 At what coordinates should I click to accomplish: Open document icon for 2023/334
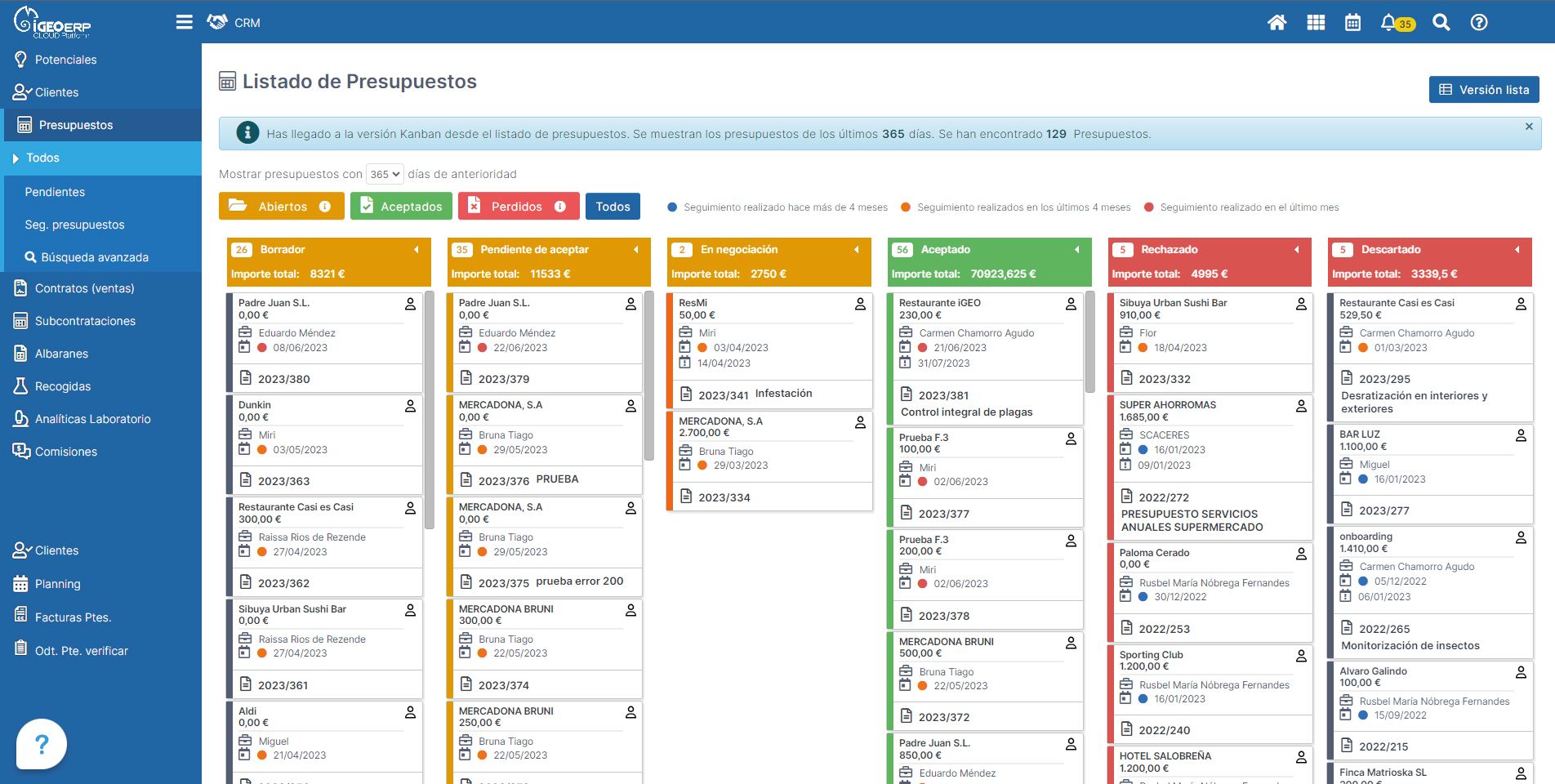click(686, 496)
